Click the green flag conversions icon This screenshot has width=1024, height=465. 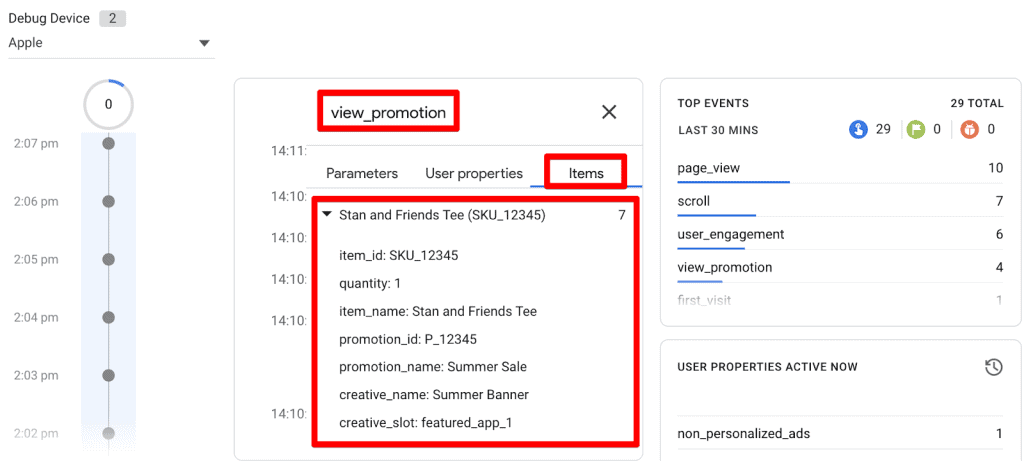coord(916,129)
